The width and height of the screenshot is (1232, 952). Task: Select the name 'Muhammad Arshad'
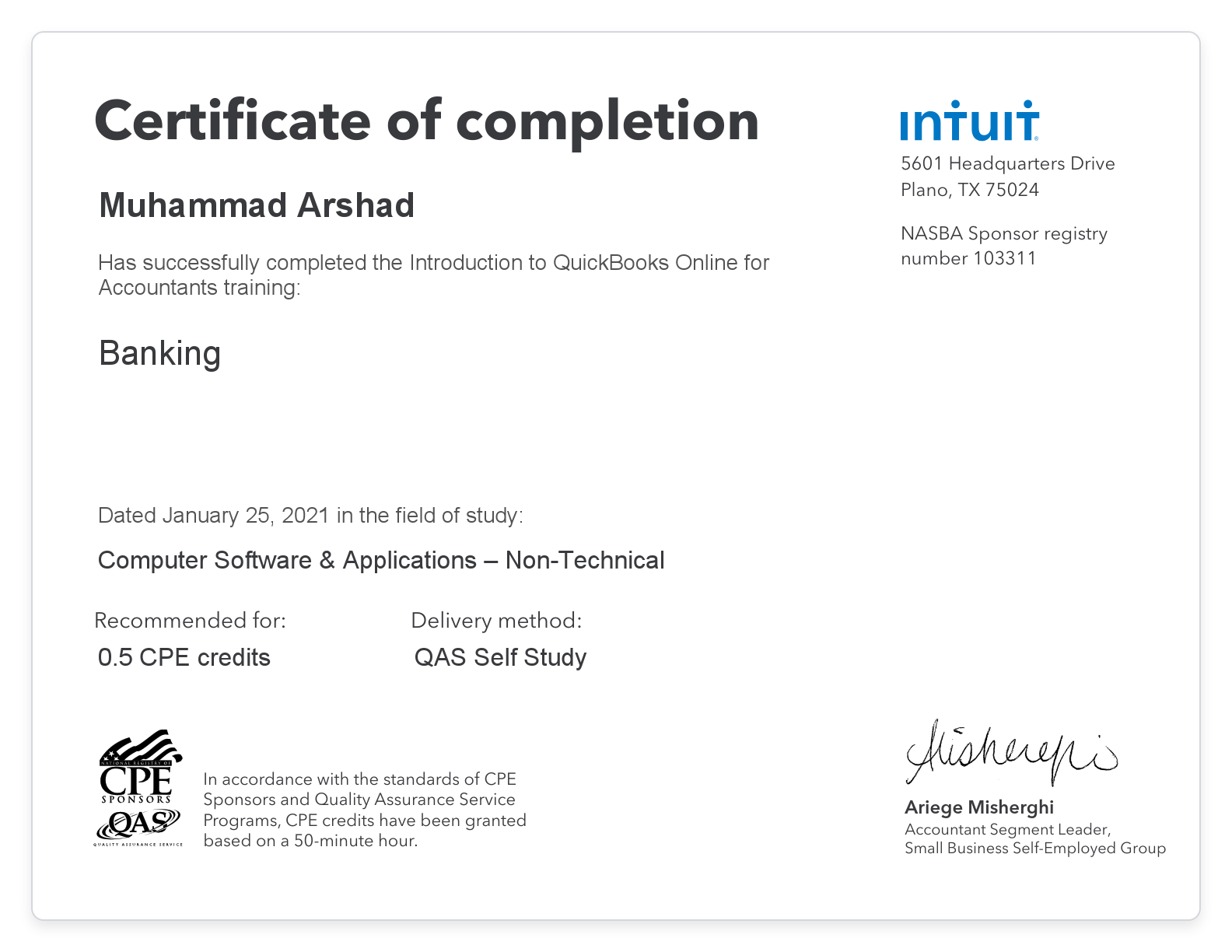point(257,205)
